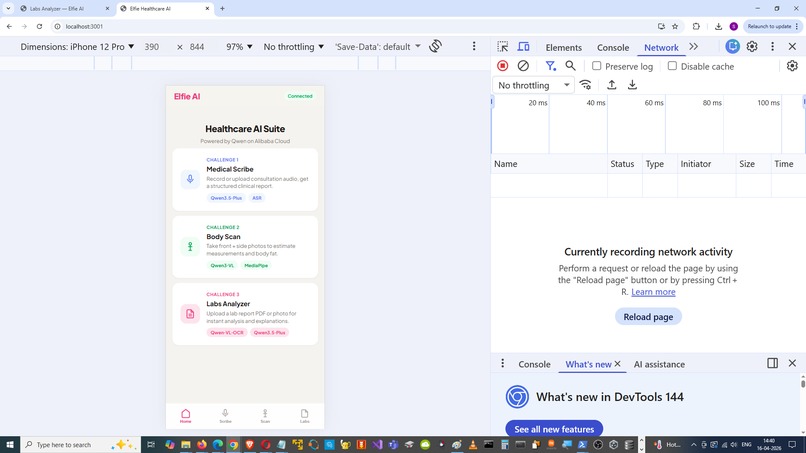The image size is (806, 453).
Task: Open the Save-Data default dropdown
Action: click(x=378, y=47)
